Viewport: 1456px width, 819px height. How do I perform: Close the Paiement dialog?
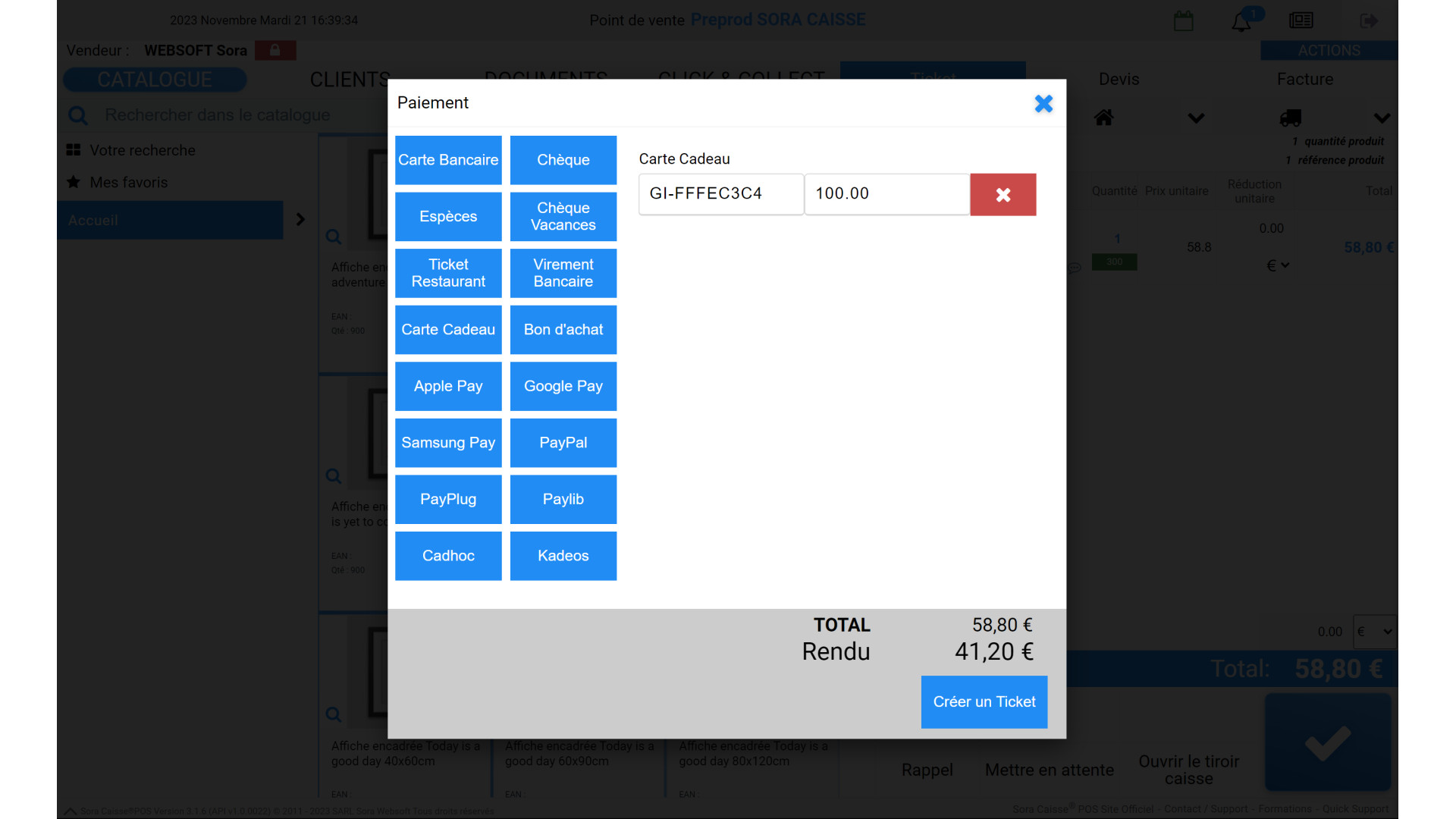[x=1043, y=104]
